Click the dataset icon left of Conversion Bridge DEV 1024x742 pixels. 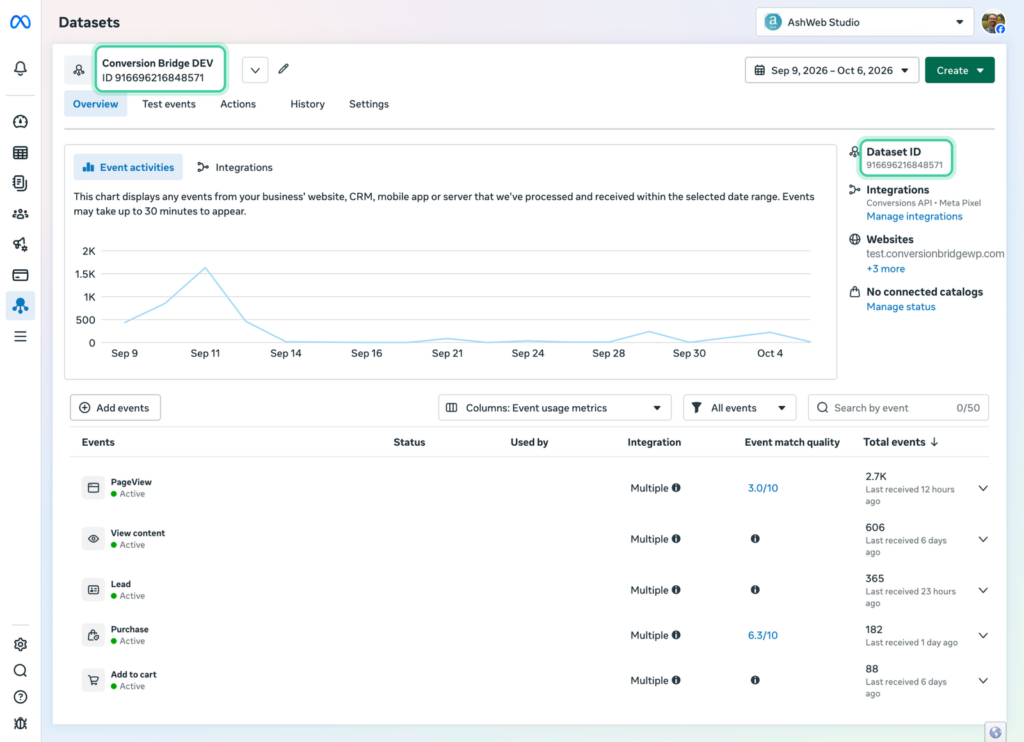click(78, 70)
